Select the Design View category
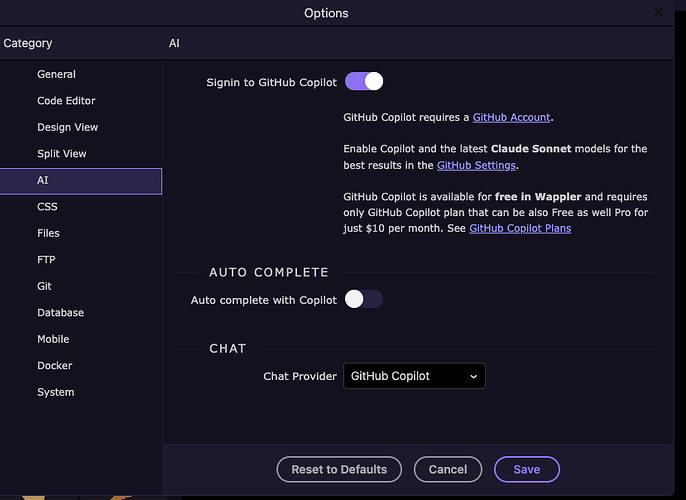The width and height of the screenshot is (686, 500). 67,127
